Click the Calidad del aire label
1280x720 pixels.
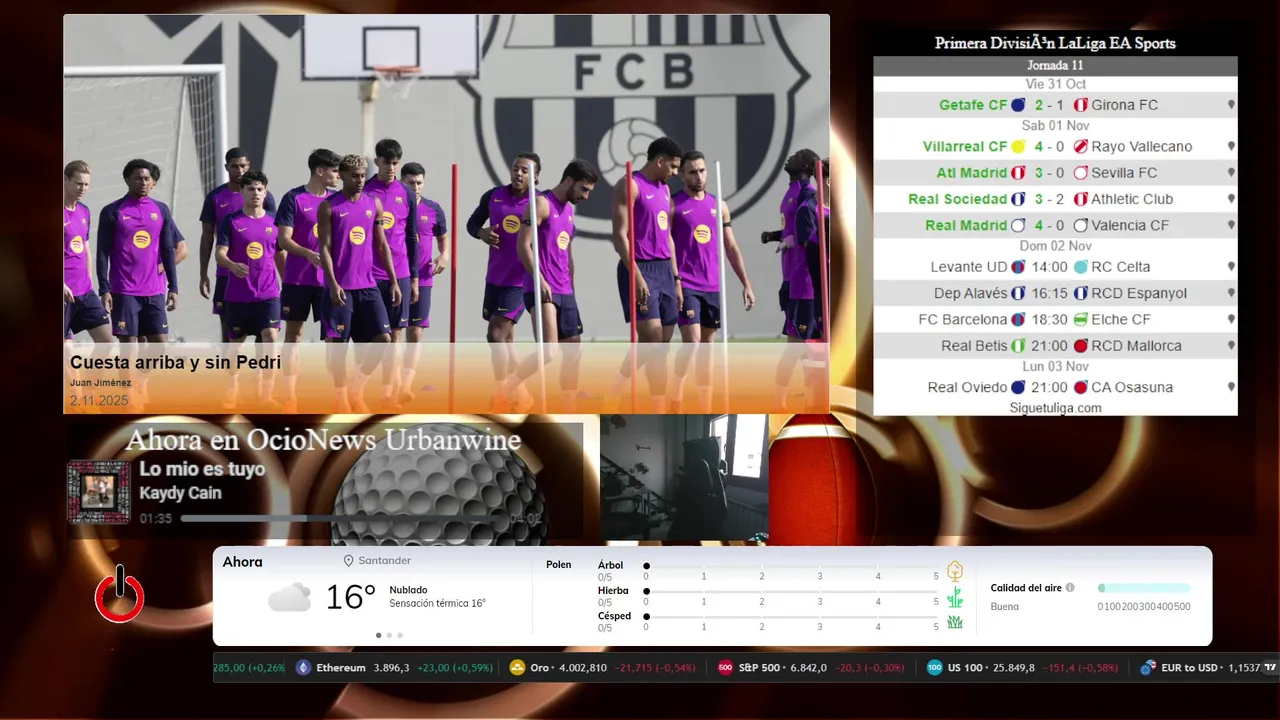[1026, 588]
